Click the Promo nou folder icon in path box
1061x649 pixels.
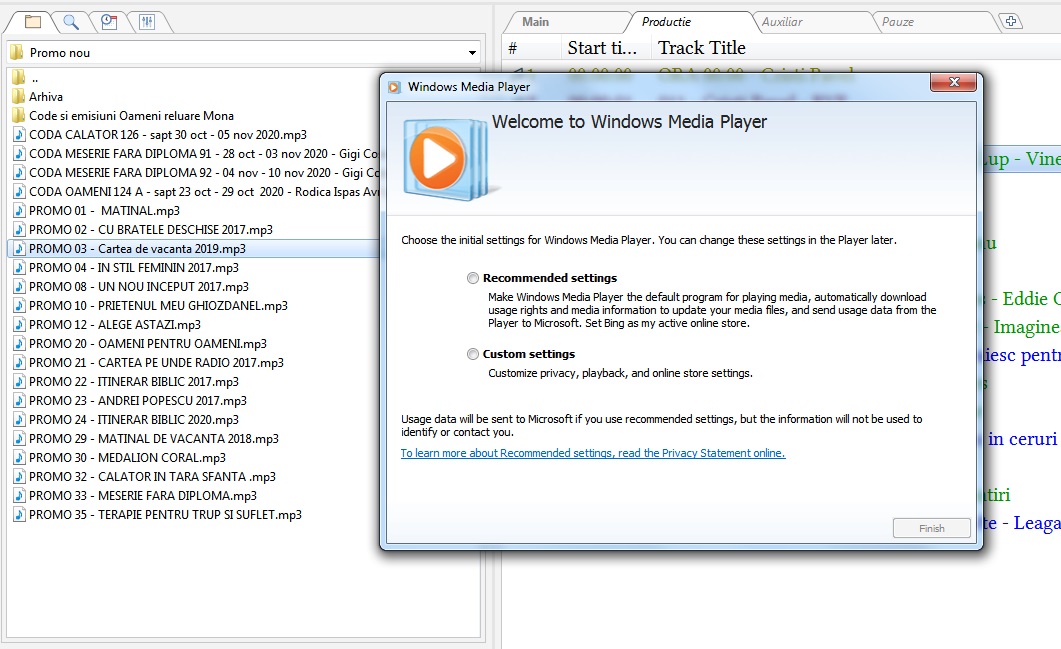17,52
